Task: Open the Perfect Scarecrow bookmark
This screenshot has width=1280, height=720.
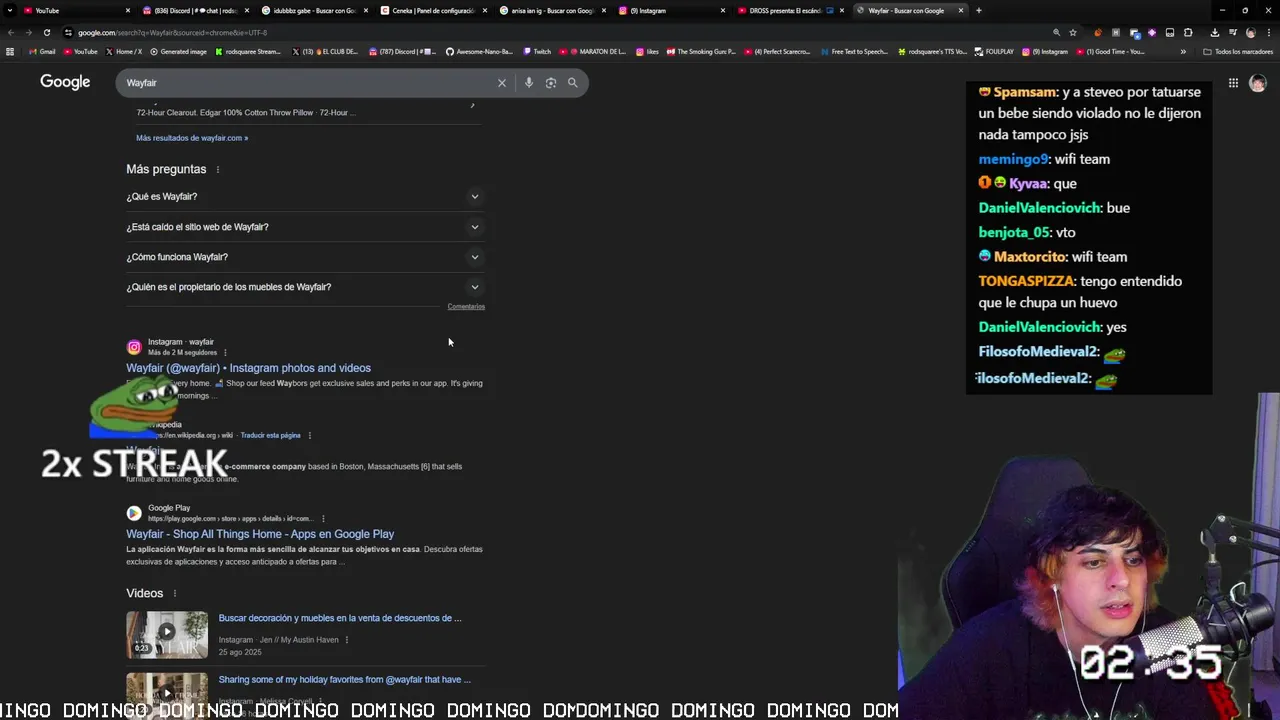Action: 777,51
